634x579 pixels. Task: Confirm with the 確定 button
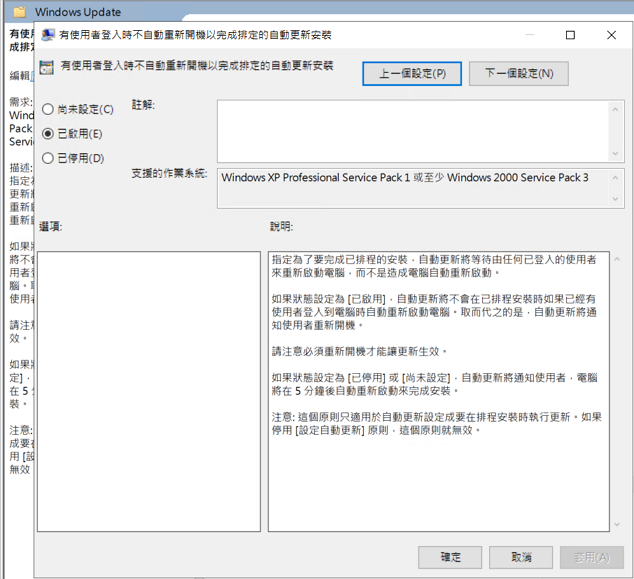[x=450, y=557]
